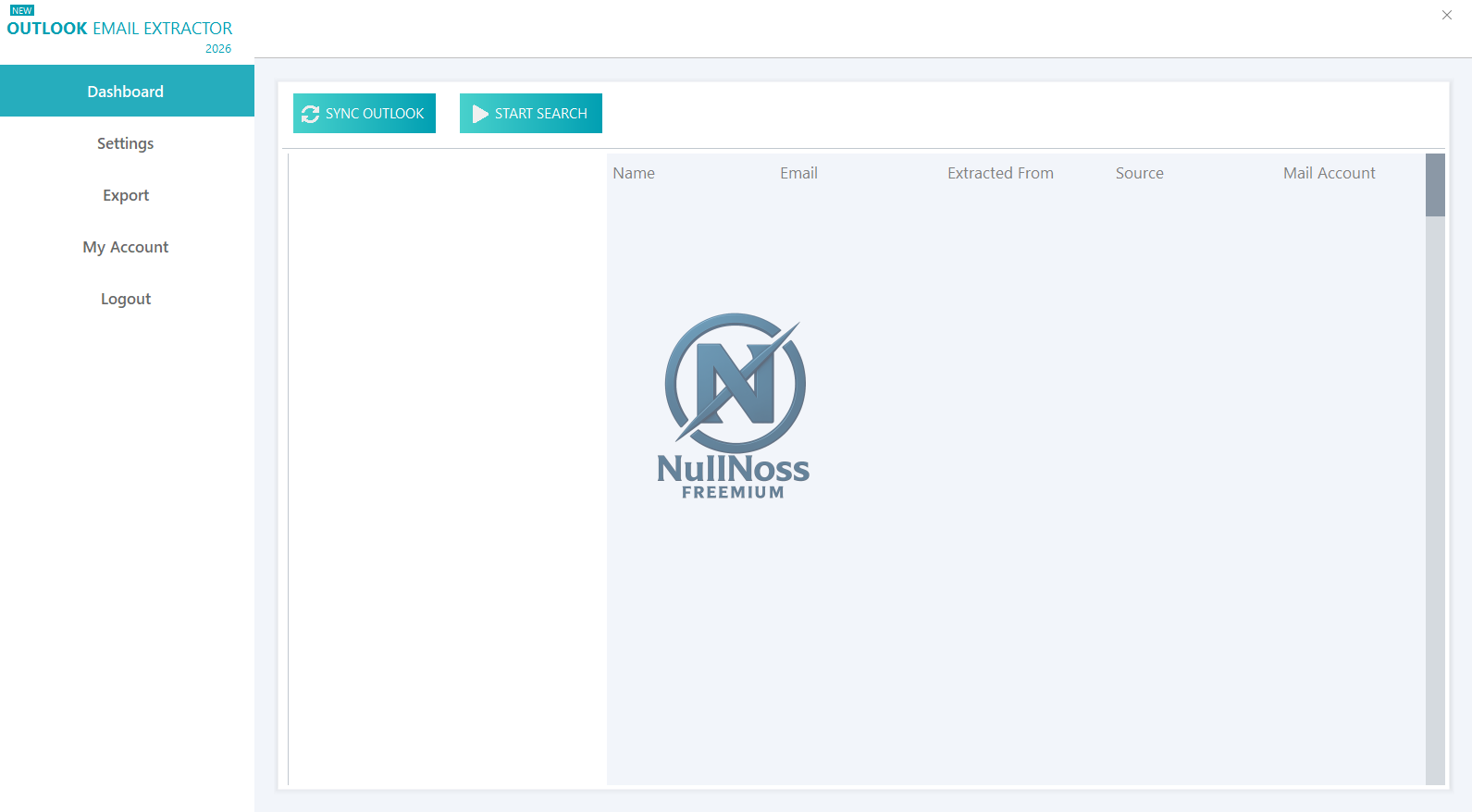Click the Mail Account column header
Image resolution: width=1472 pixels, height=812 pixels.
click(x=1330, y=173)
